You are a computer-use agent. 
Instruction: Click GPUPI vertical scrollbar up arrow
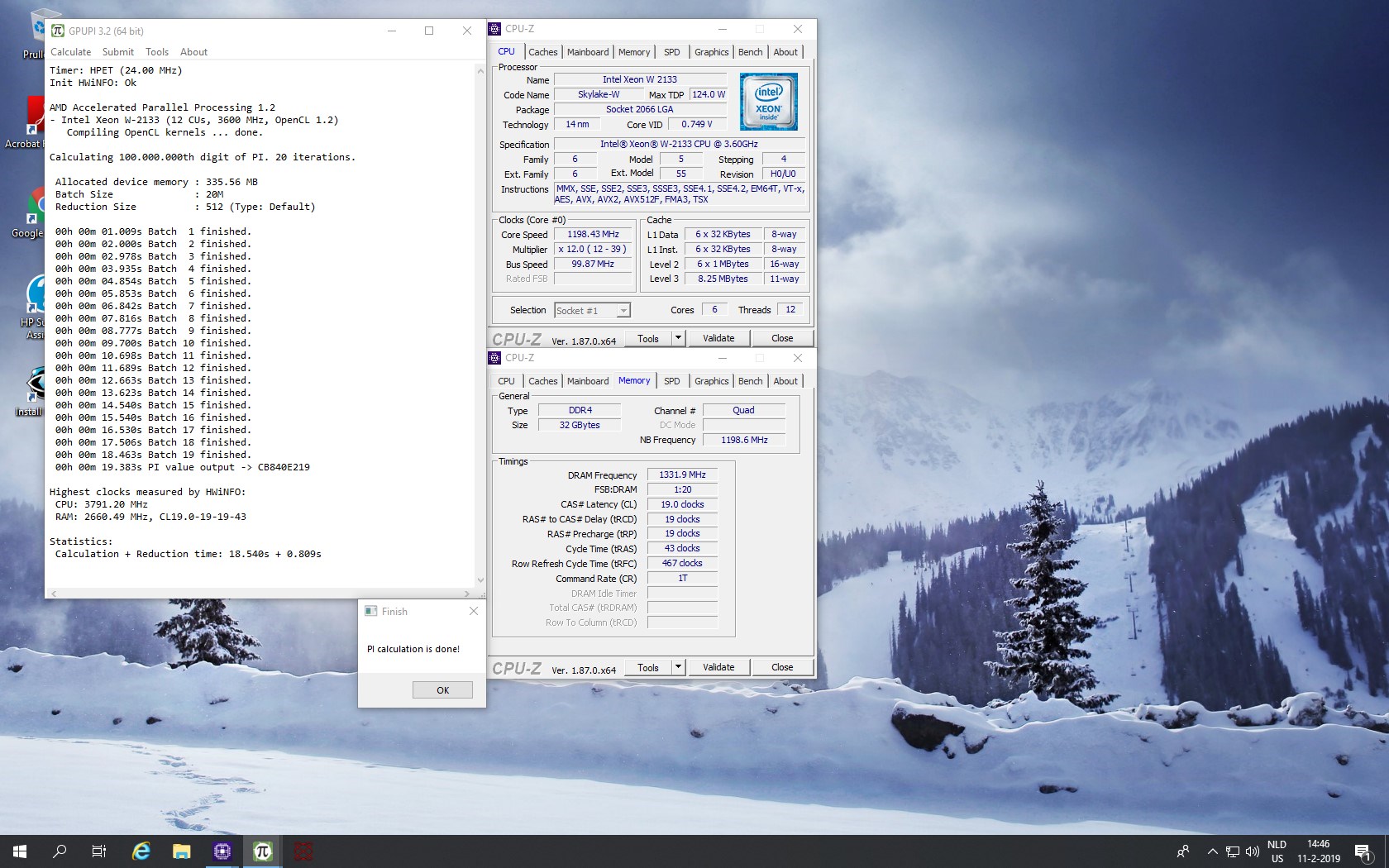[480, 71]
